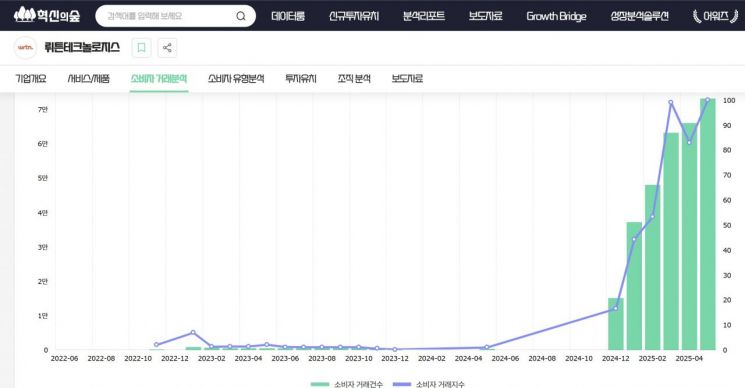Open the 성장분석솔루션 link
This screenshot has height=388, width=745.
[640, 16]
